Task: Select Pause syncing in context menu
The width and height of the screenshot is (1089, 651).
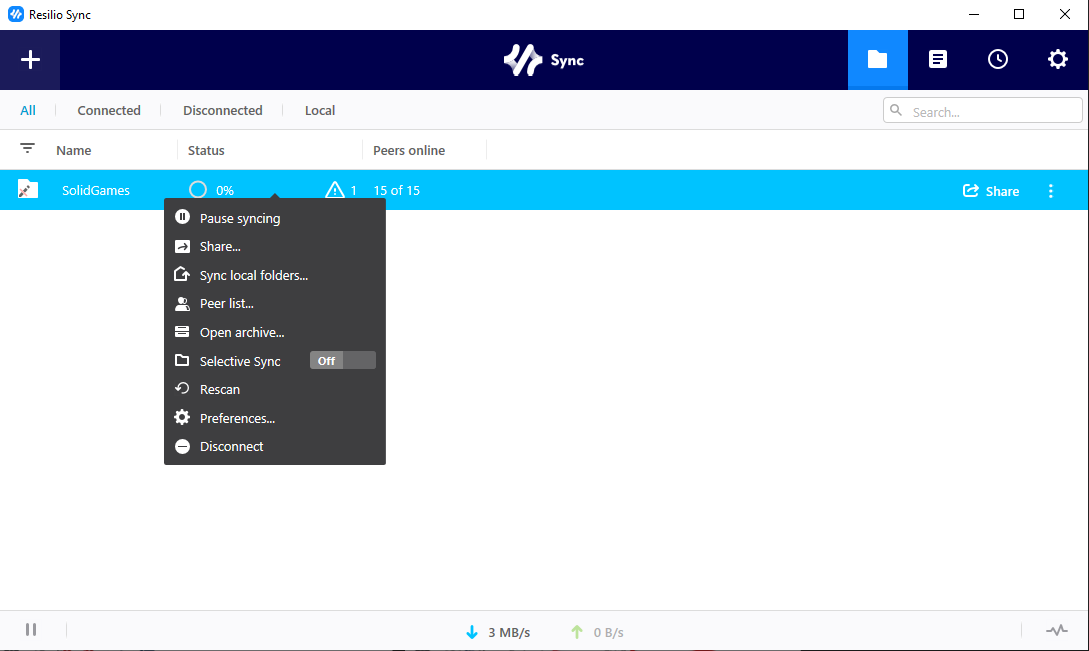Action: pos(274,218)
